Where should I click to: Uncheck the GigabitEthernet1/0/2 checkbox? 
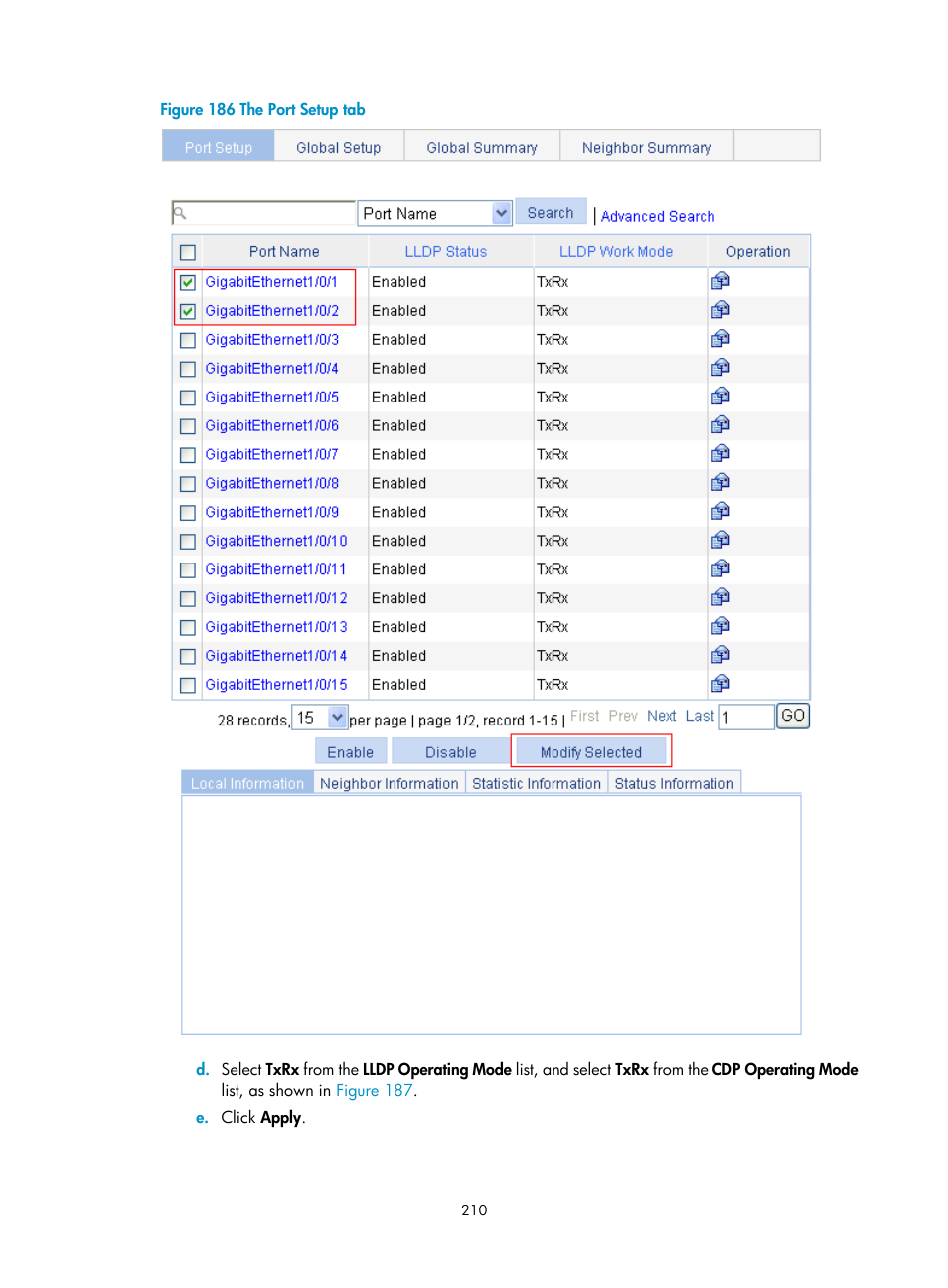[x=188, y=311]
